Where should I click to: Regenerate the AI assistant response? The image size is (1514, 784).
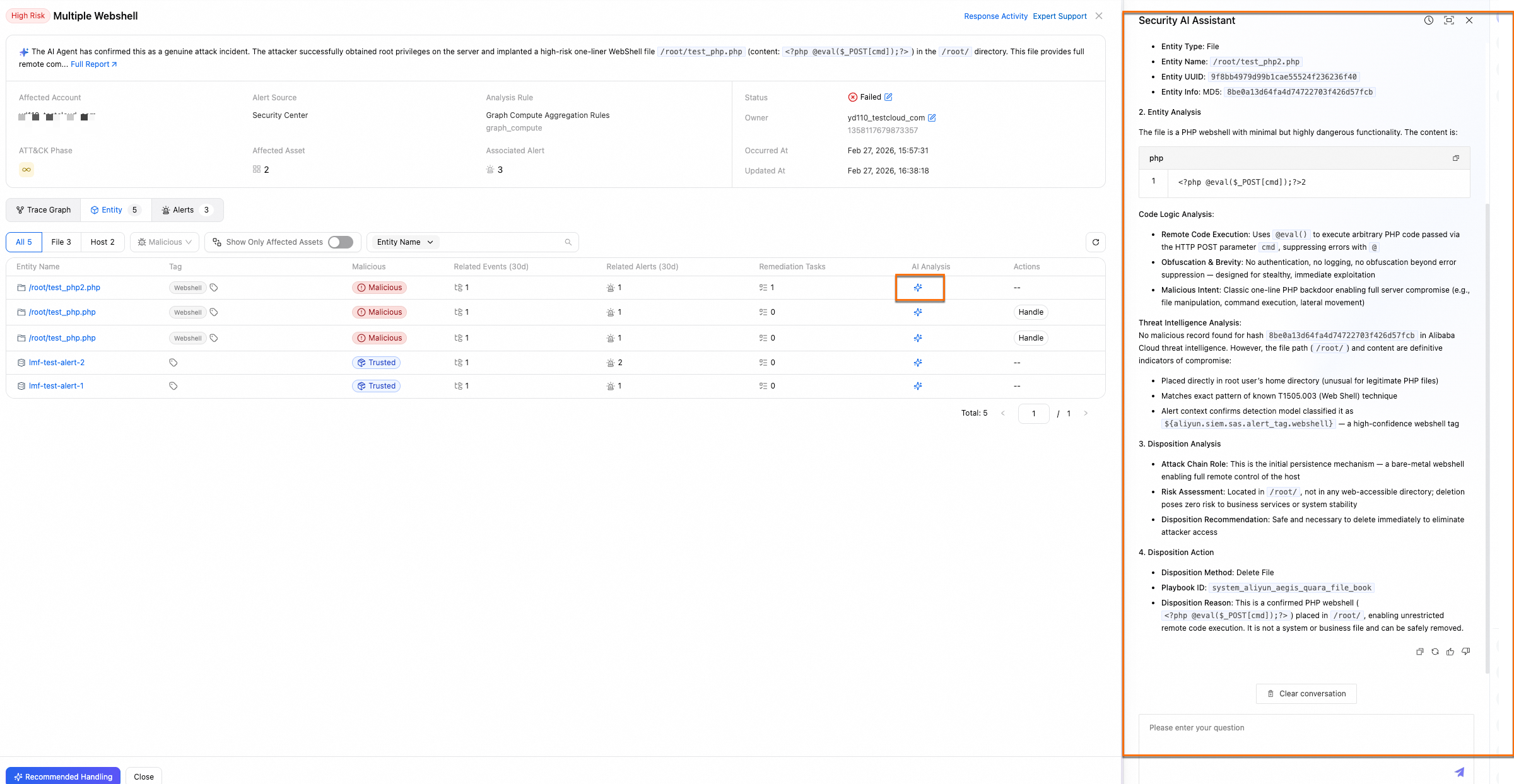coord(1435,652)
